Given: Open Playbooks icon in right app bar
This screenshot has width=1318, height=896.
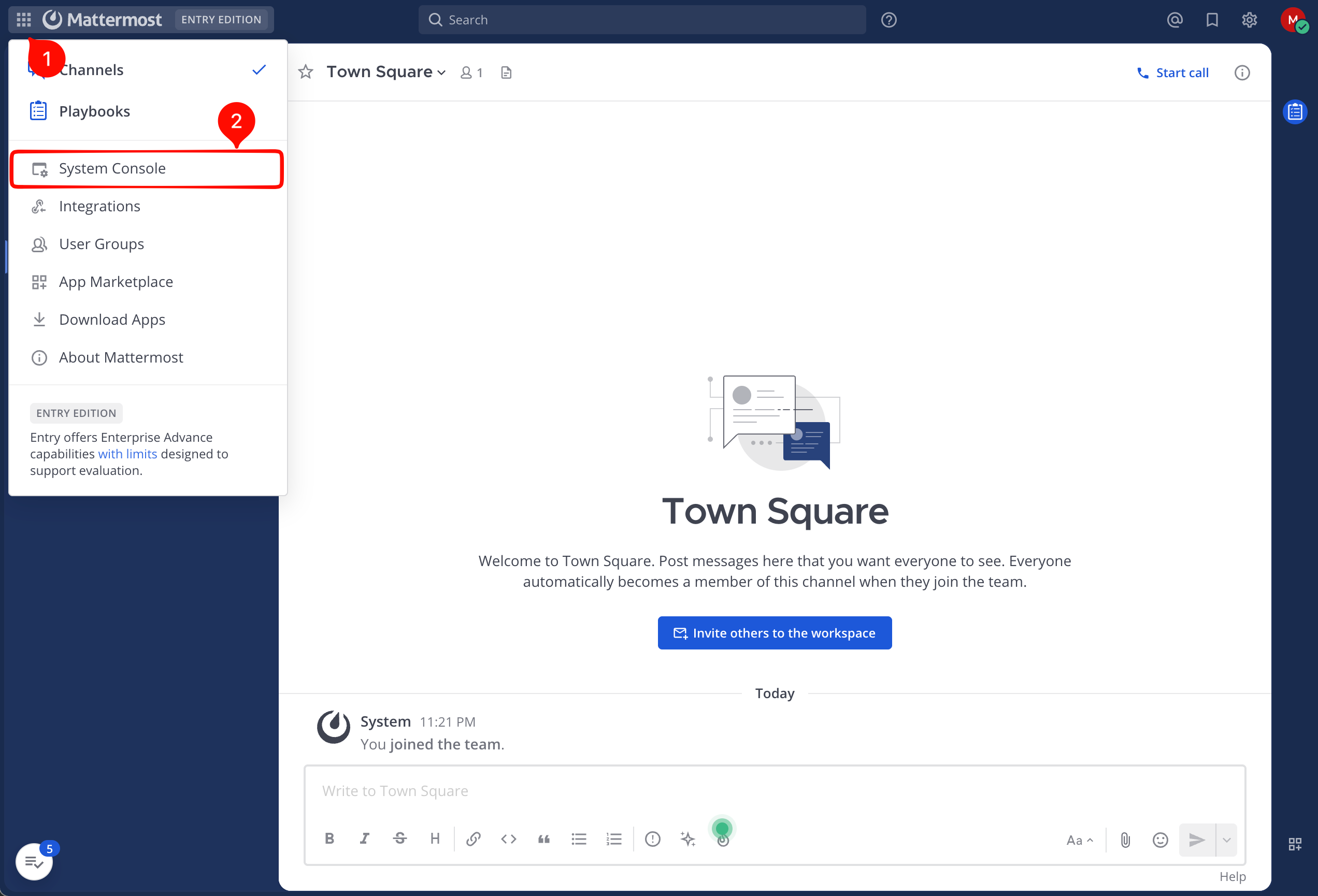Looking at the screenshot, I should pos(1295,112).
